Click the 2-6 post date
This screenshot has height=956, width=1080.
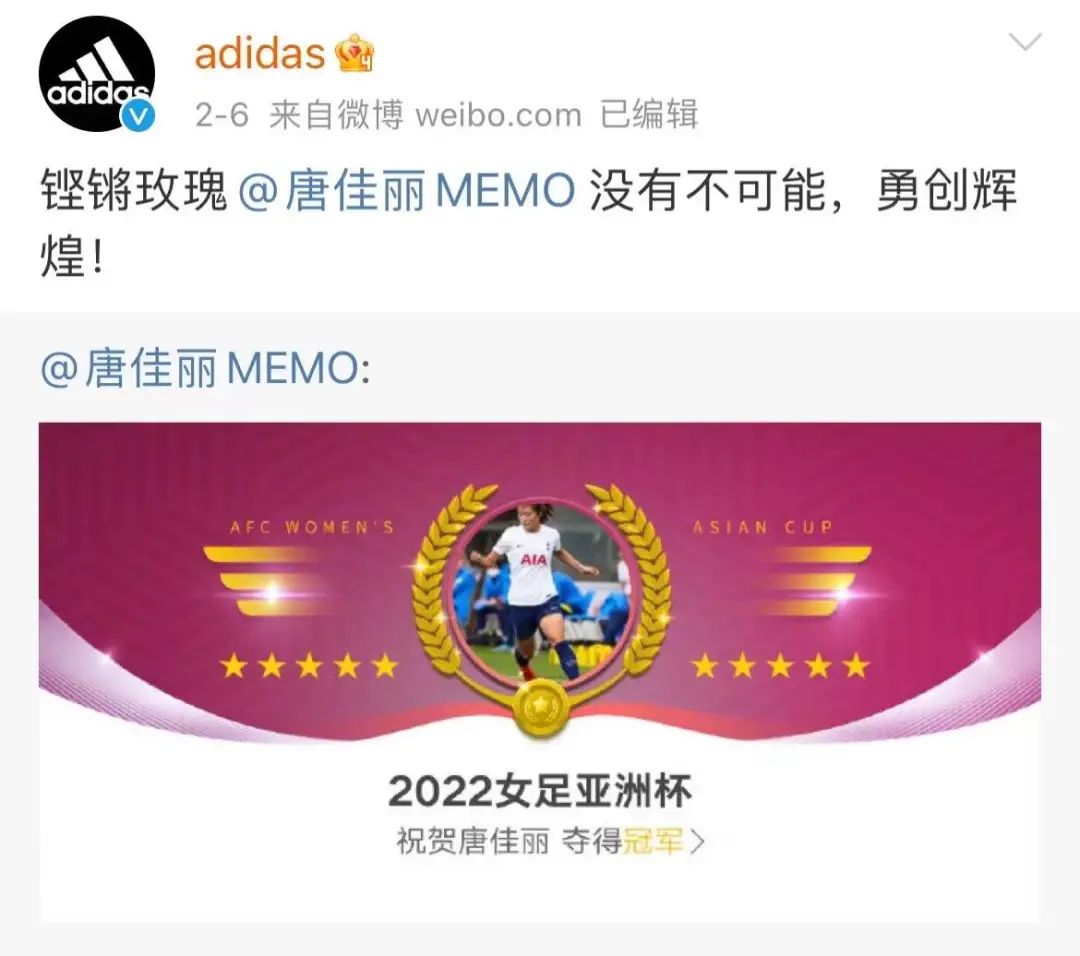221,115
